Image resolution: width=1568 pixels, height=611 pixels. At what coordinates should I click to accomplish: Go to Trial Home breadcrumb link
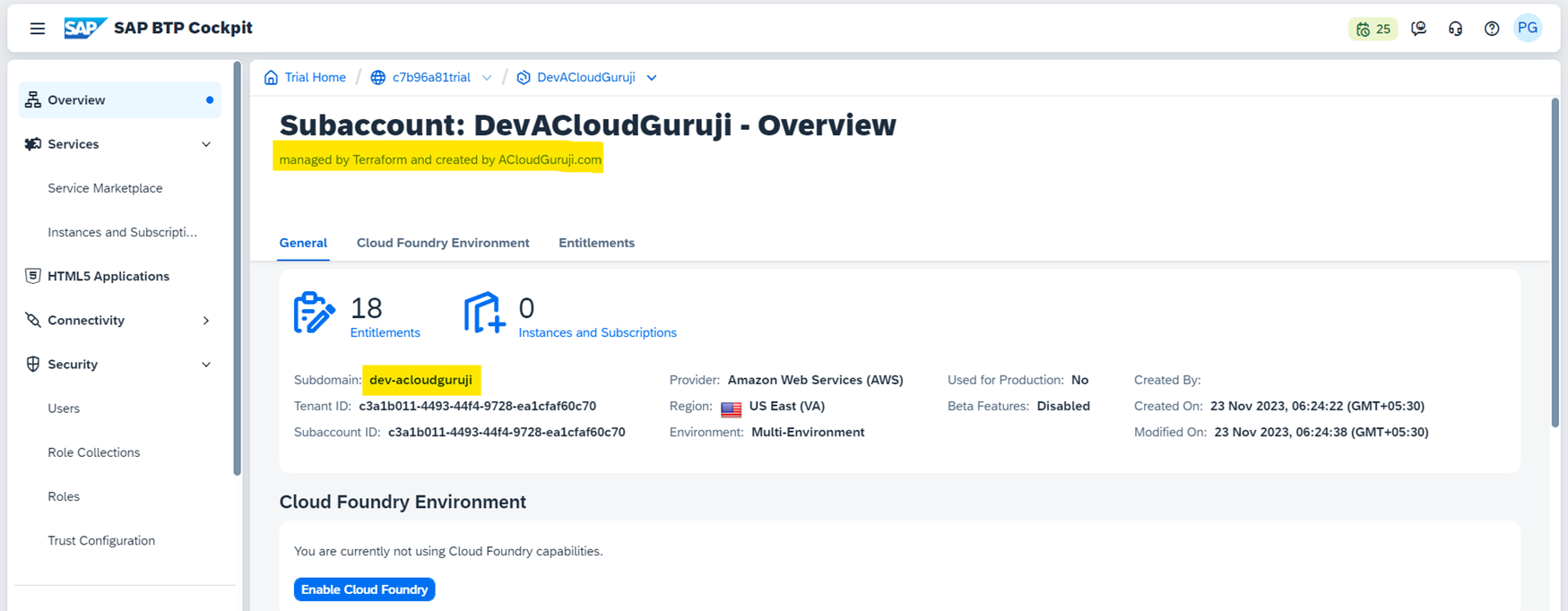(314, 78)
